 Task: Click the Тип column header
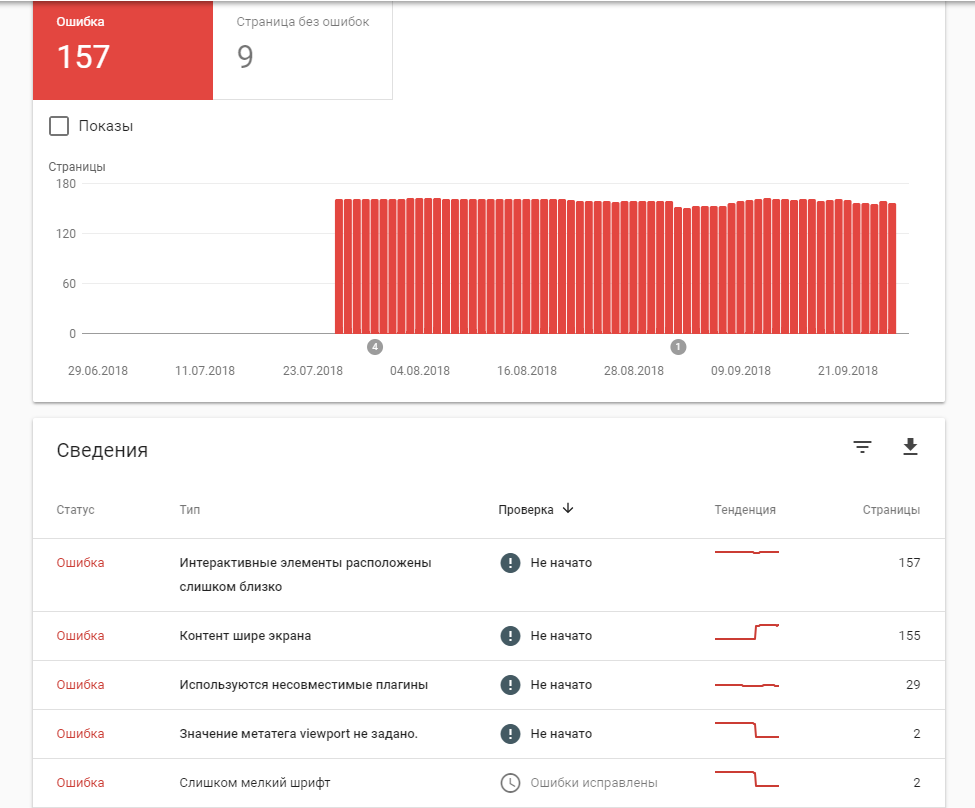189,510
